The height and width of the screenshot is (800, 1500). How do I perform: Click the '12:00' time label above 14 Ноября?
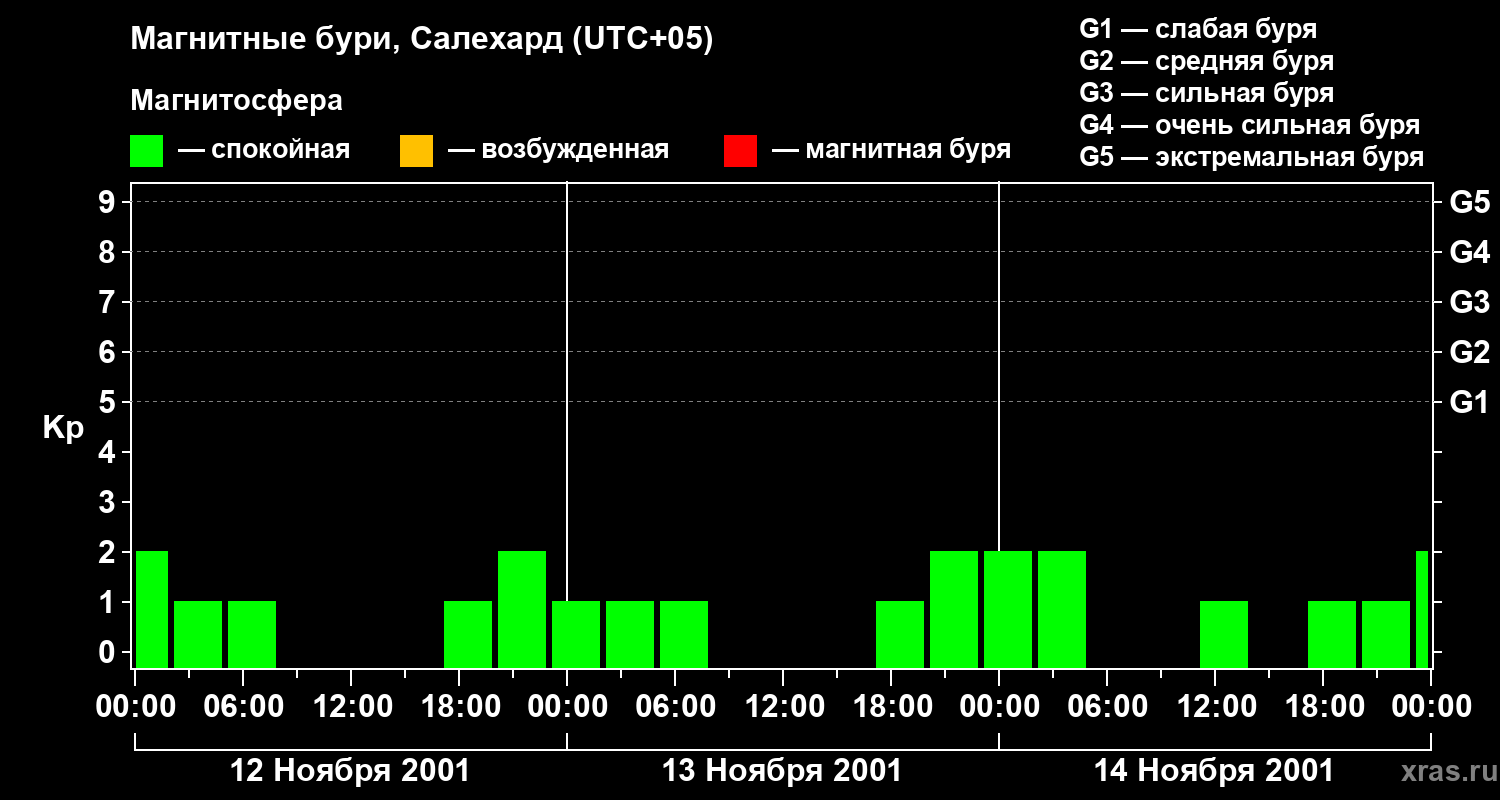click(x=1215, y=707)
